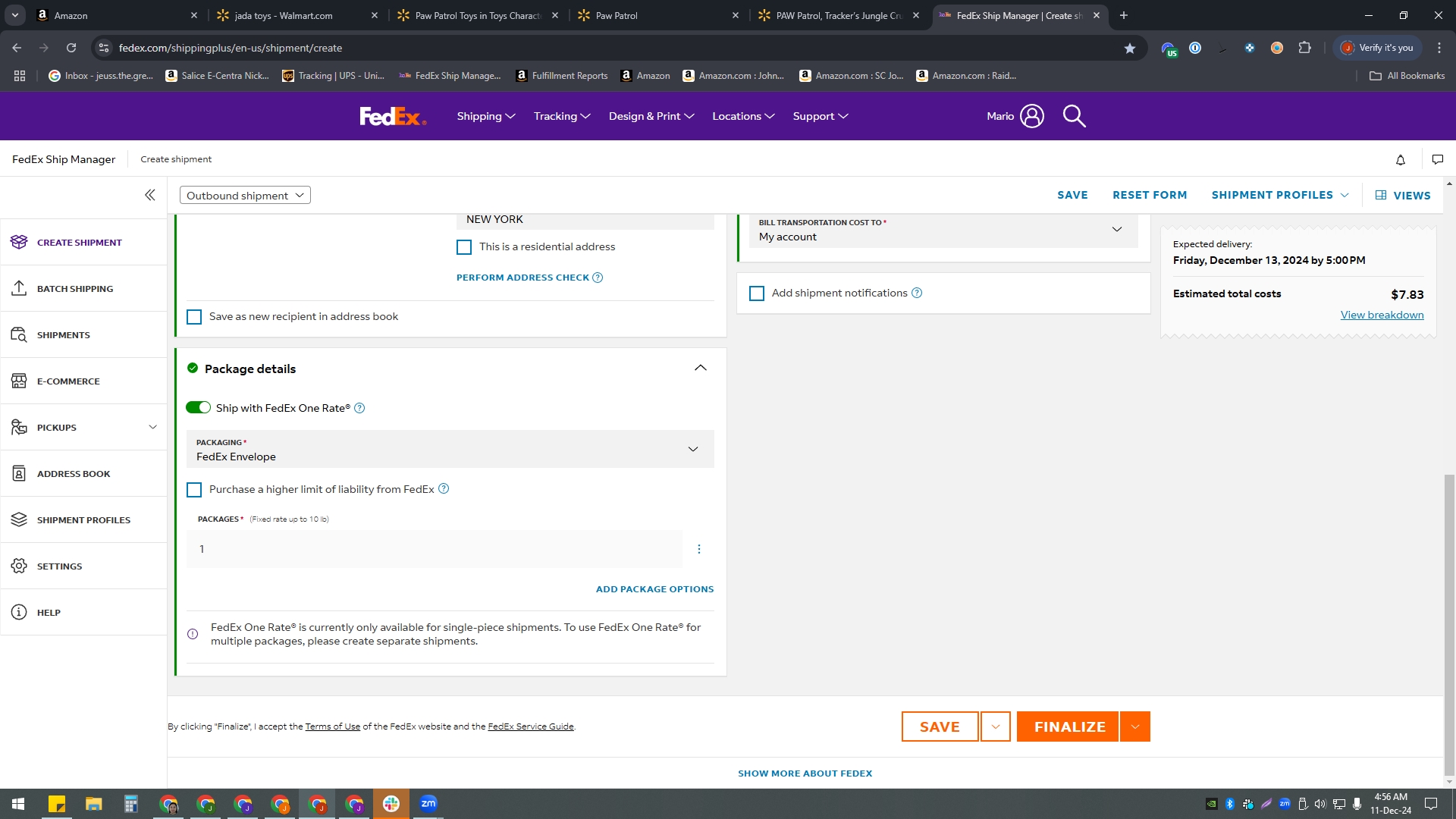Click the Settings gear icon

[19, 566]
